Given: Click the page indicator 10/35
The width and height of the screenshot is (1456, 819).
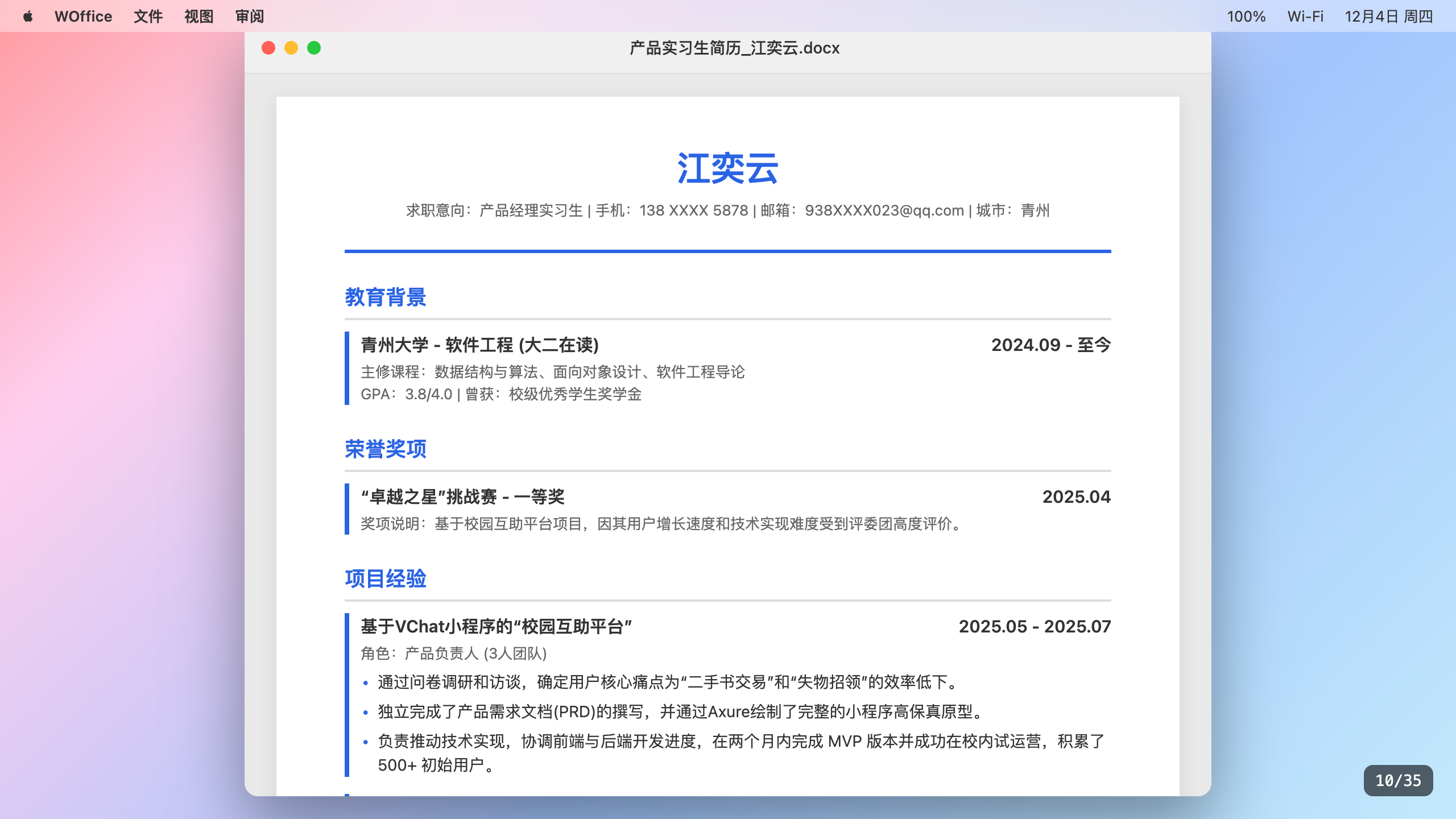Looking at the screenshot, I should [1399, 780].
